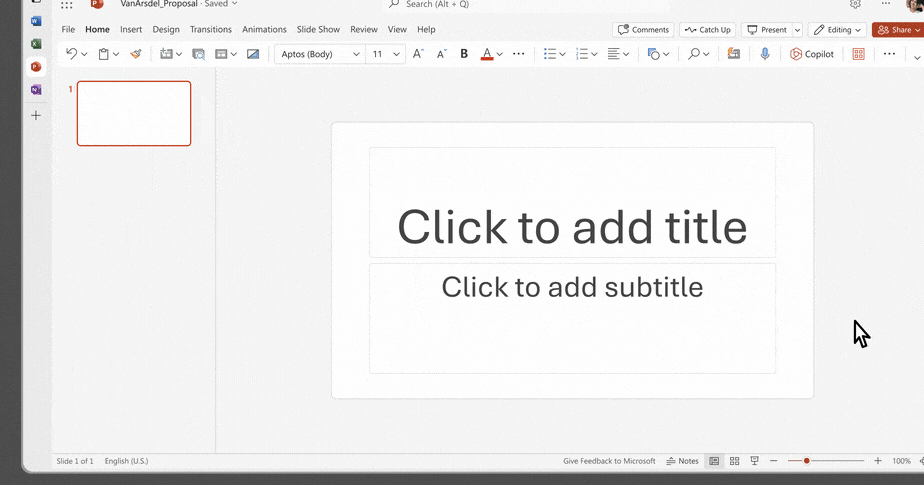Open the Editing mode dropdown
The height and width of the screenshot is (485, 924).
tap(837, 29)
